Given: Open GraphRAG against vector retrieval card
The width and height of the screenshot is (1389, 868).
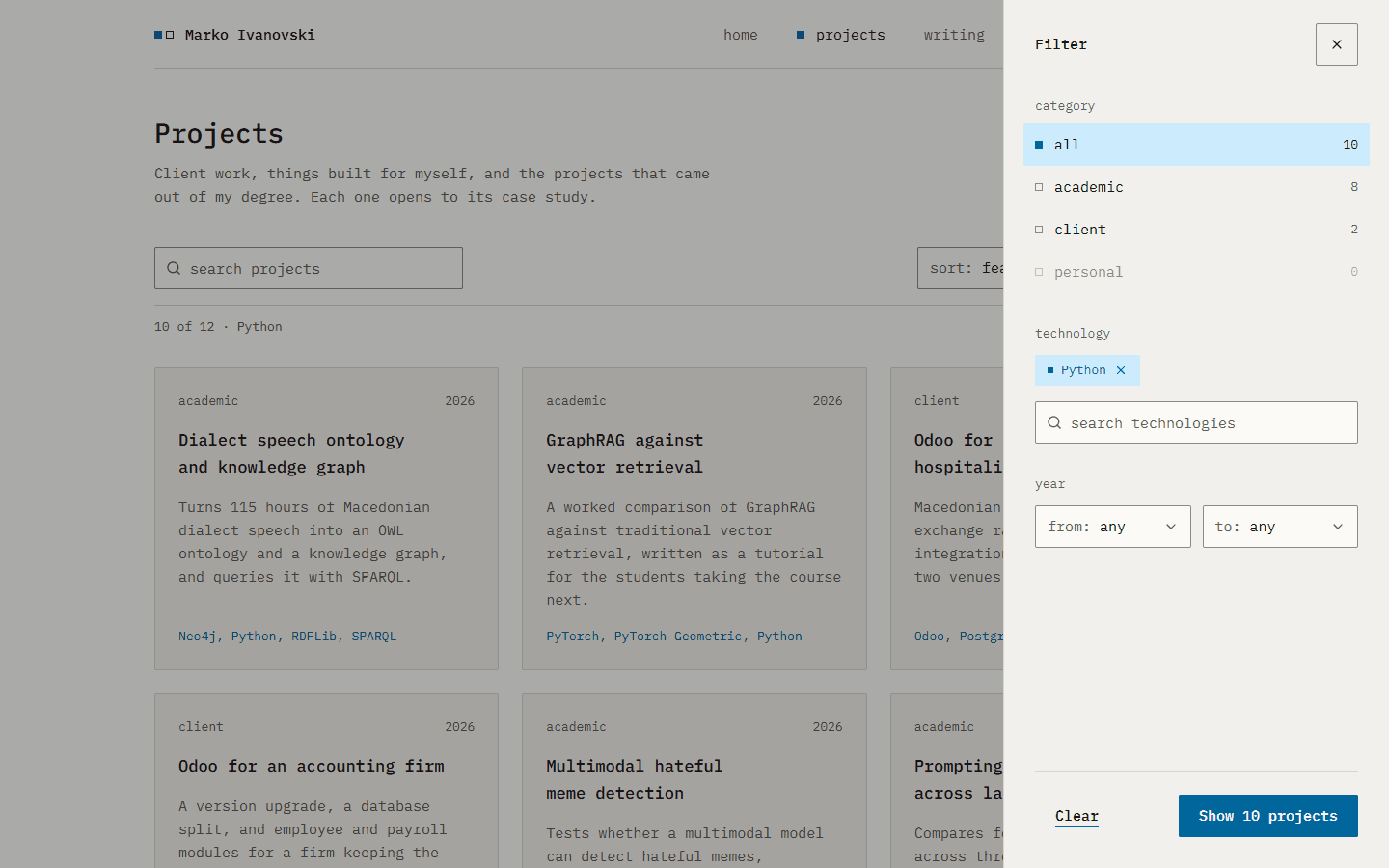Looking at the screenshot, I should point(694,519).
